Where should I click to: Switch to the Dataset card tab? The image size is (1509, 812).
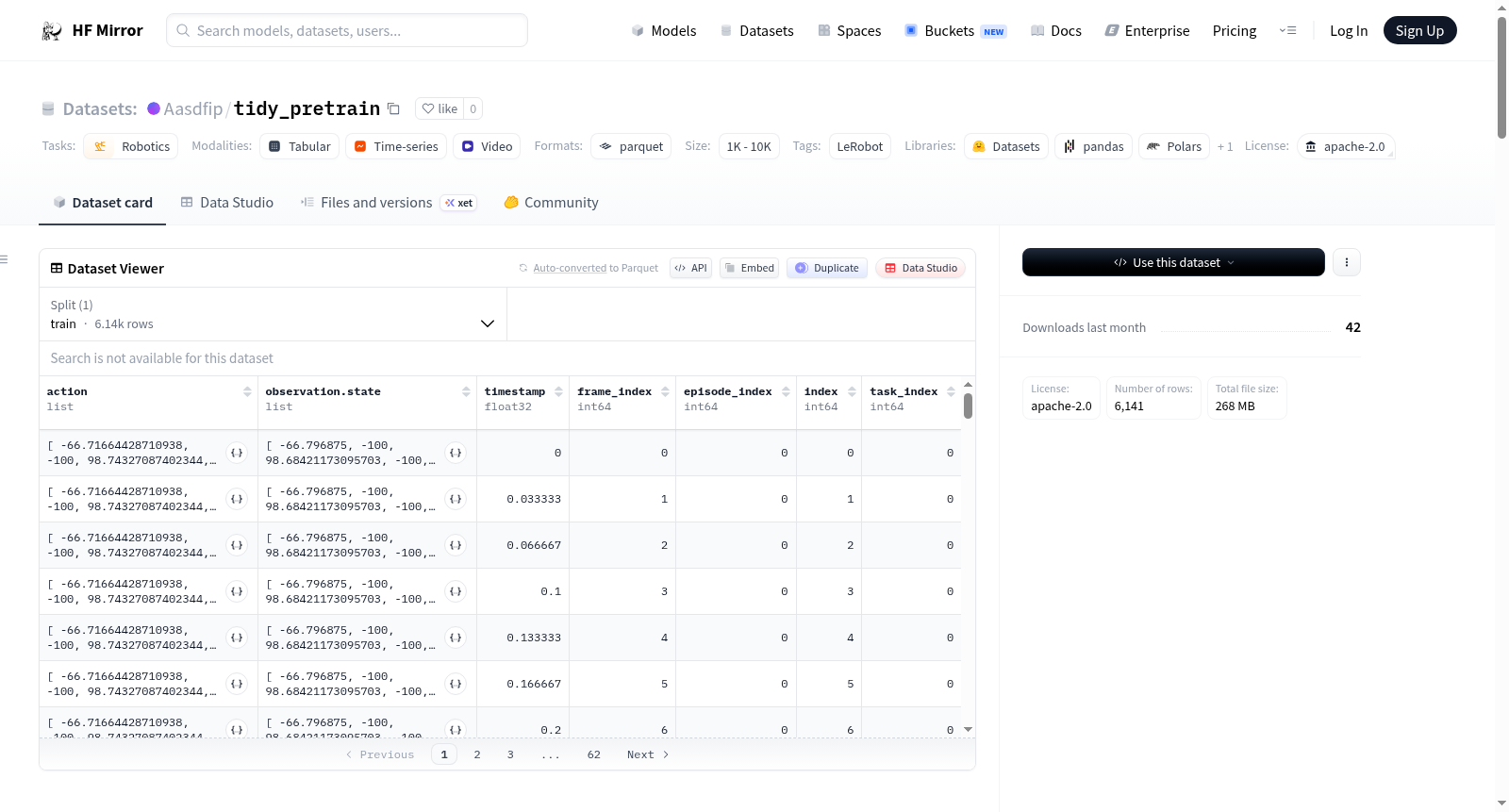pyautogui.click(x=102, y=202)
